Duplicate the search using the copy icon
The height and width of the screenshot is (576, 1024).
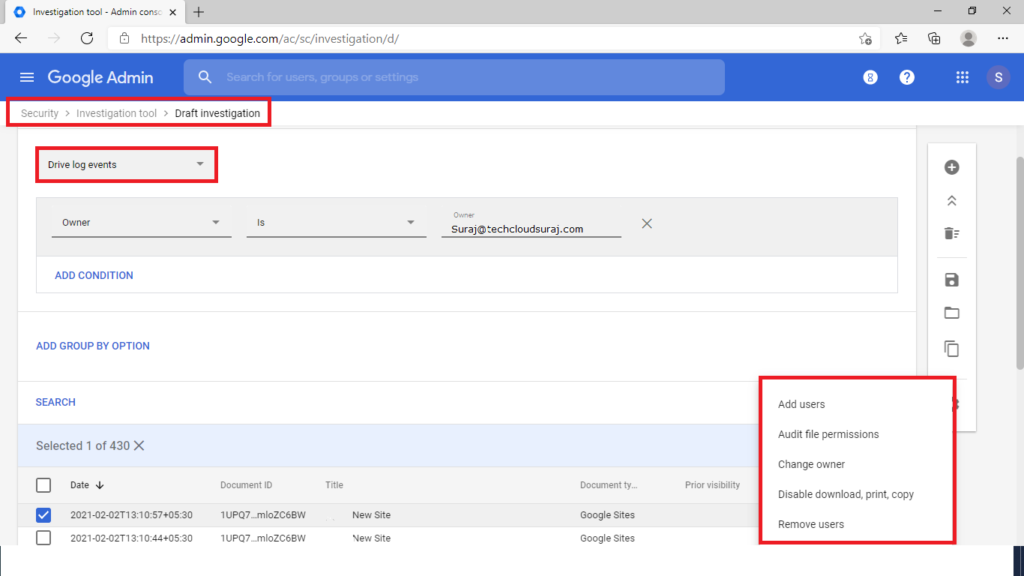(x=951, y=349)
